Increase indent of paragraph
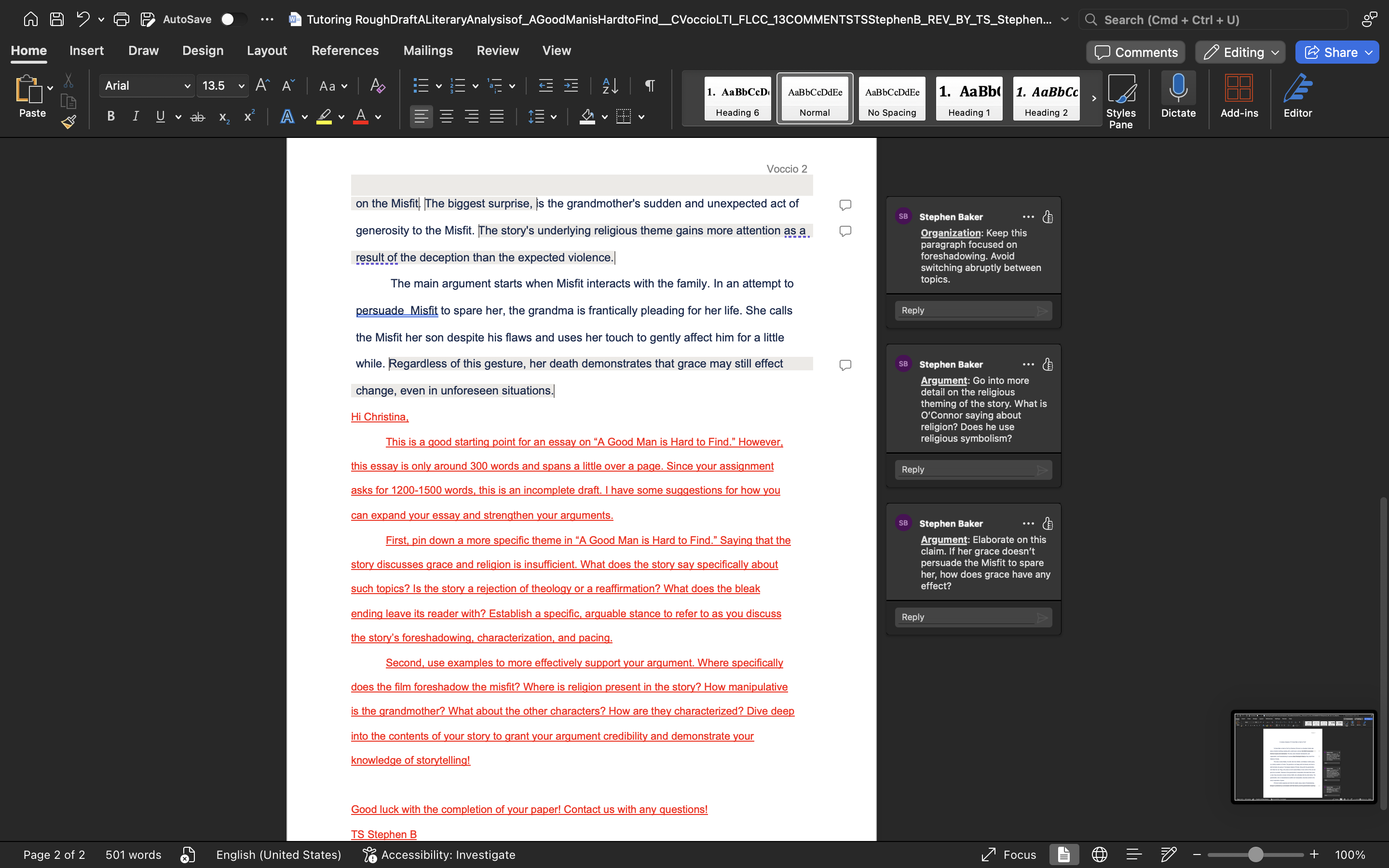 571,86
